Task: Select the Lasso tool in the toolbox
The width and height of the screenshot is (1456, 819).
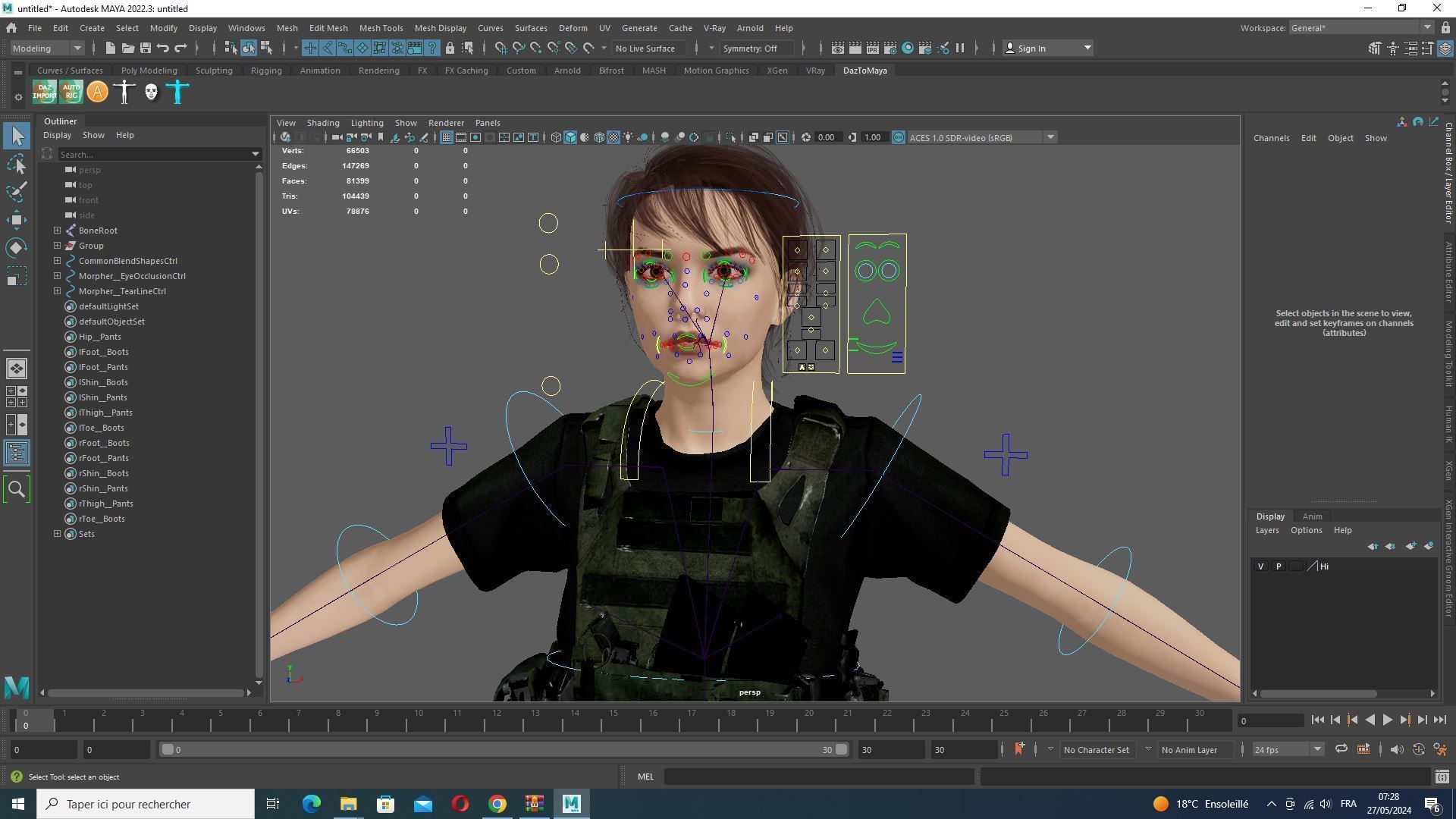Action: pyautogui.click(x=17, y=164)
